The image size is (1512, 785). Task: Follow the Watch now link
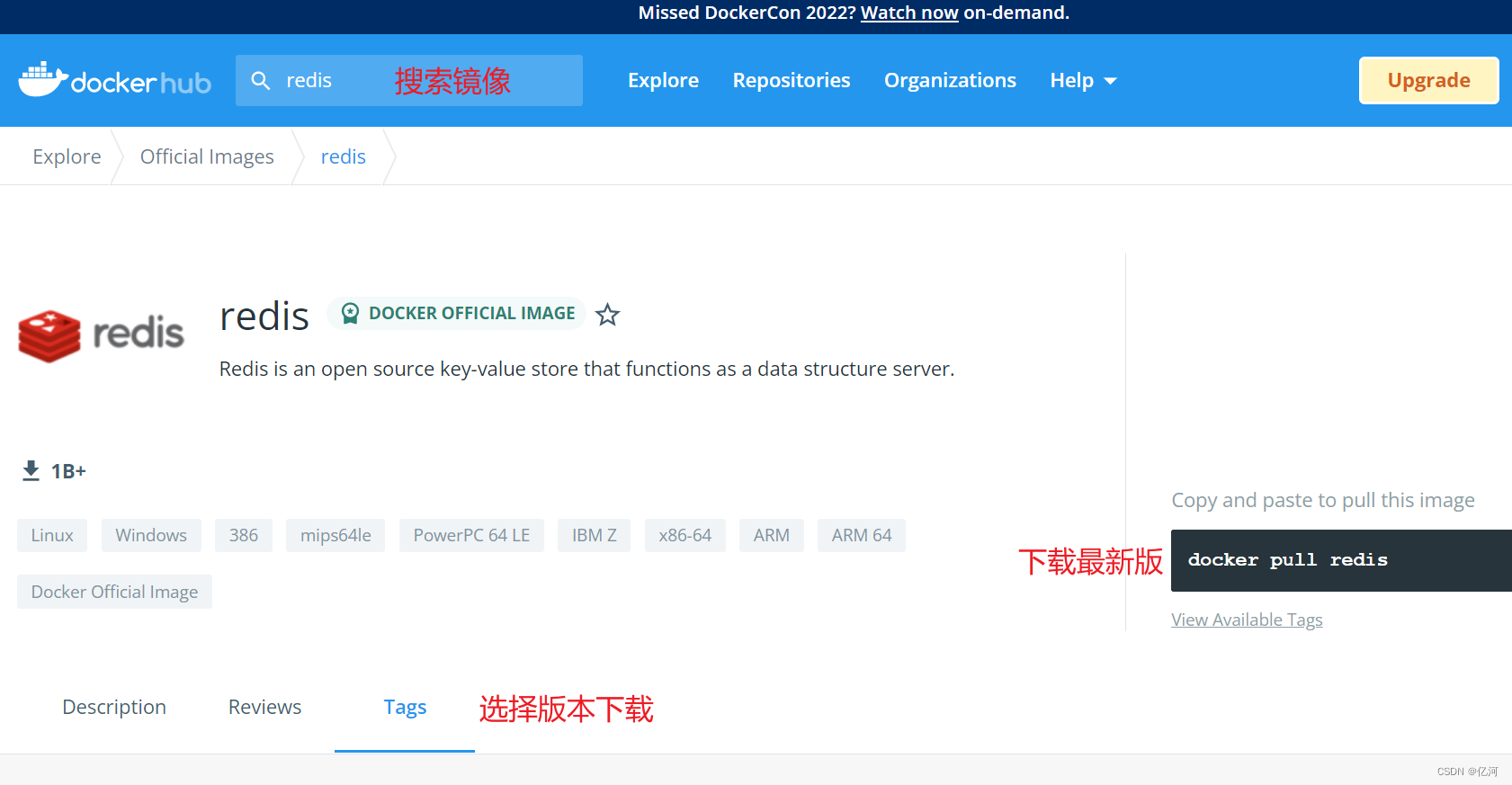click(909, 13)
